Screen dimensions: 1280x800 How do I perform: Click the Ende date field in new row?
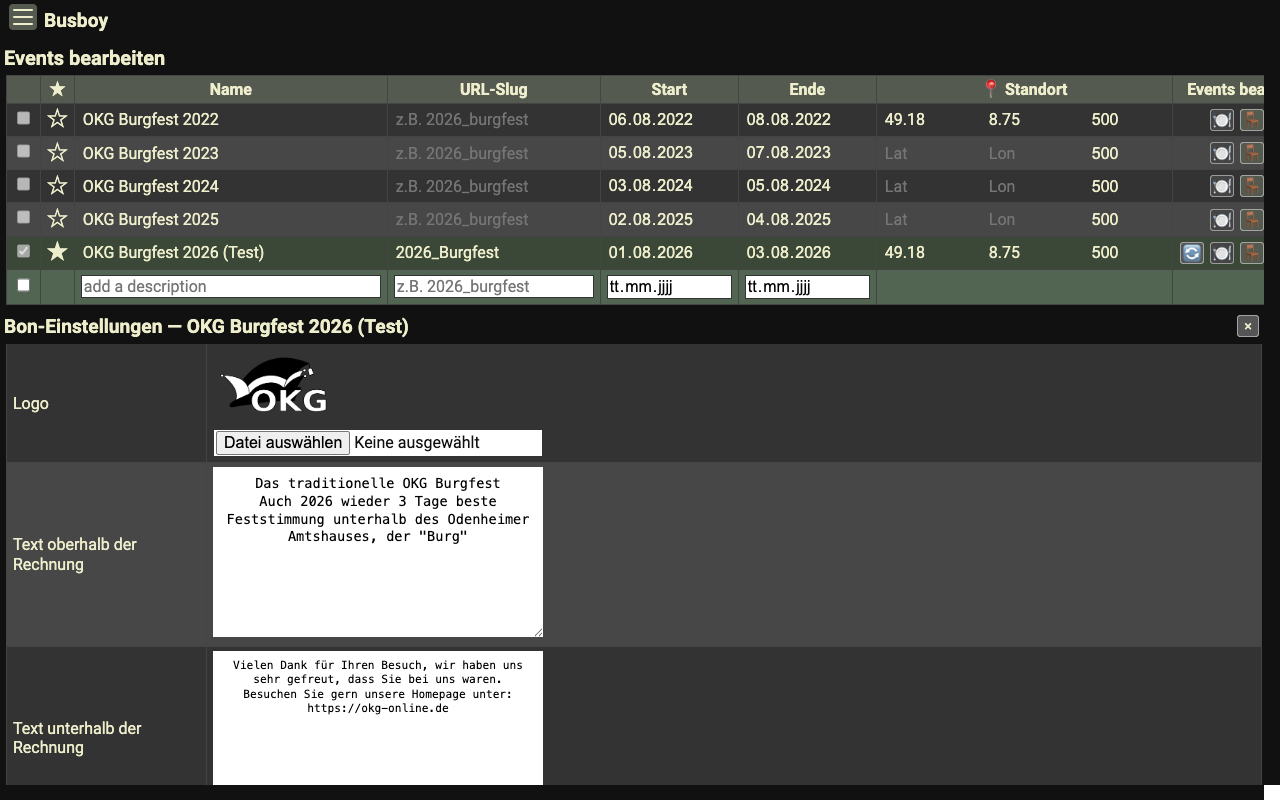click(807, 287)
